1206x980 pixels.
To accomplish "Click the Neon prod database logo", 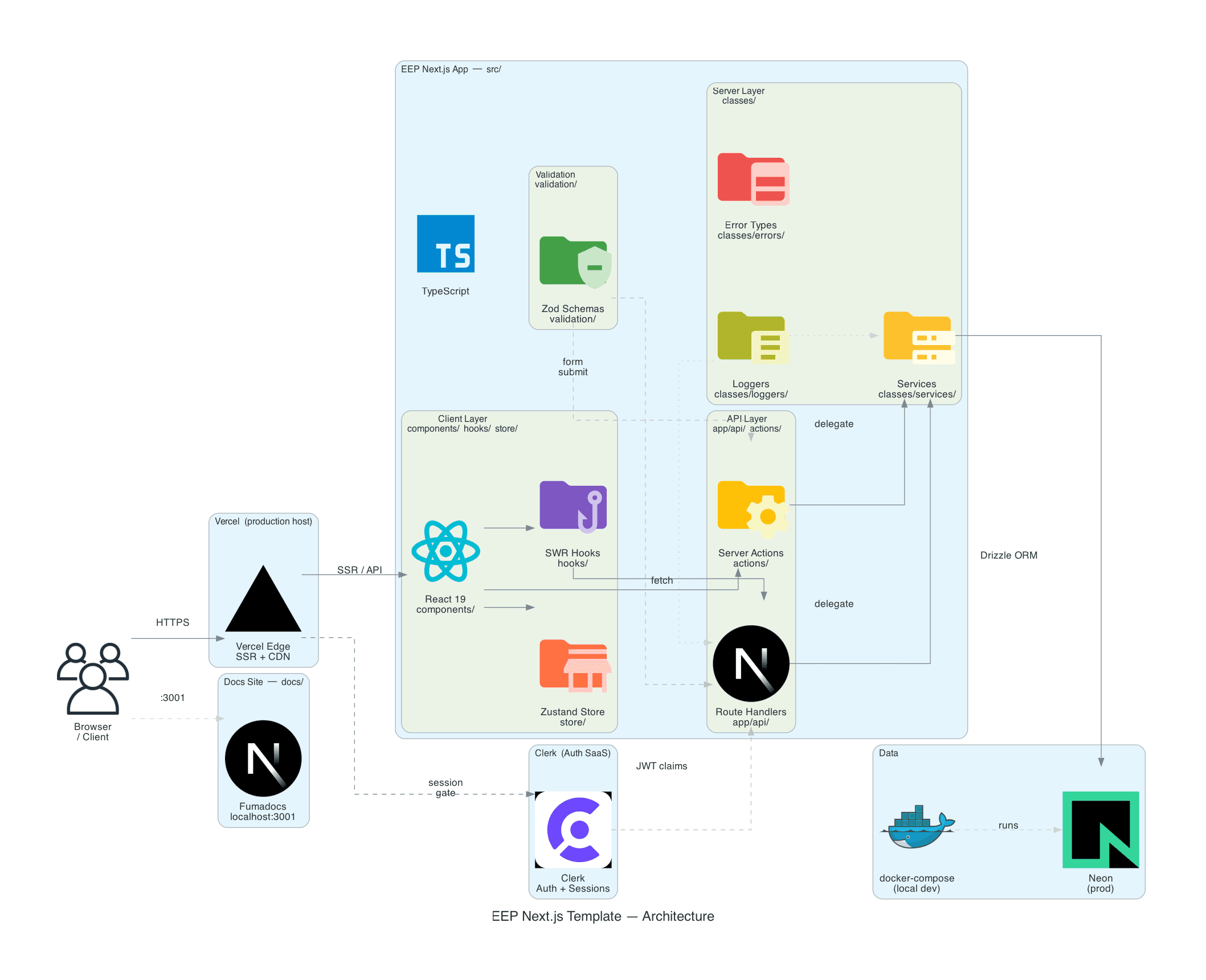I will coord(1101,830).
